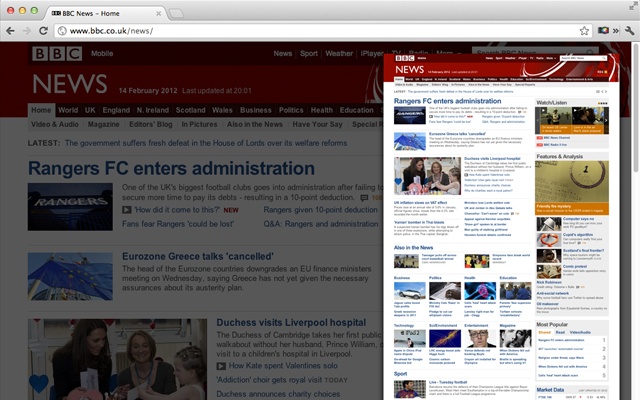Click the comments speech bubble icon under Rangers story
Viewport: 640px width, 400px height.
[364, 198]
